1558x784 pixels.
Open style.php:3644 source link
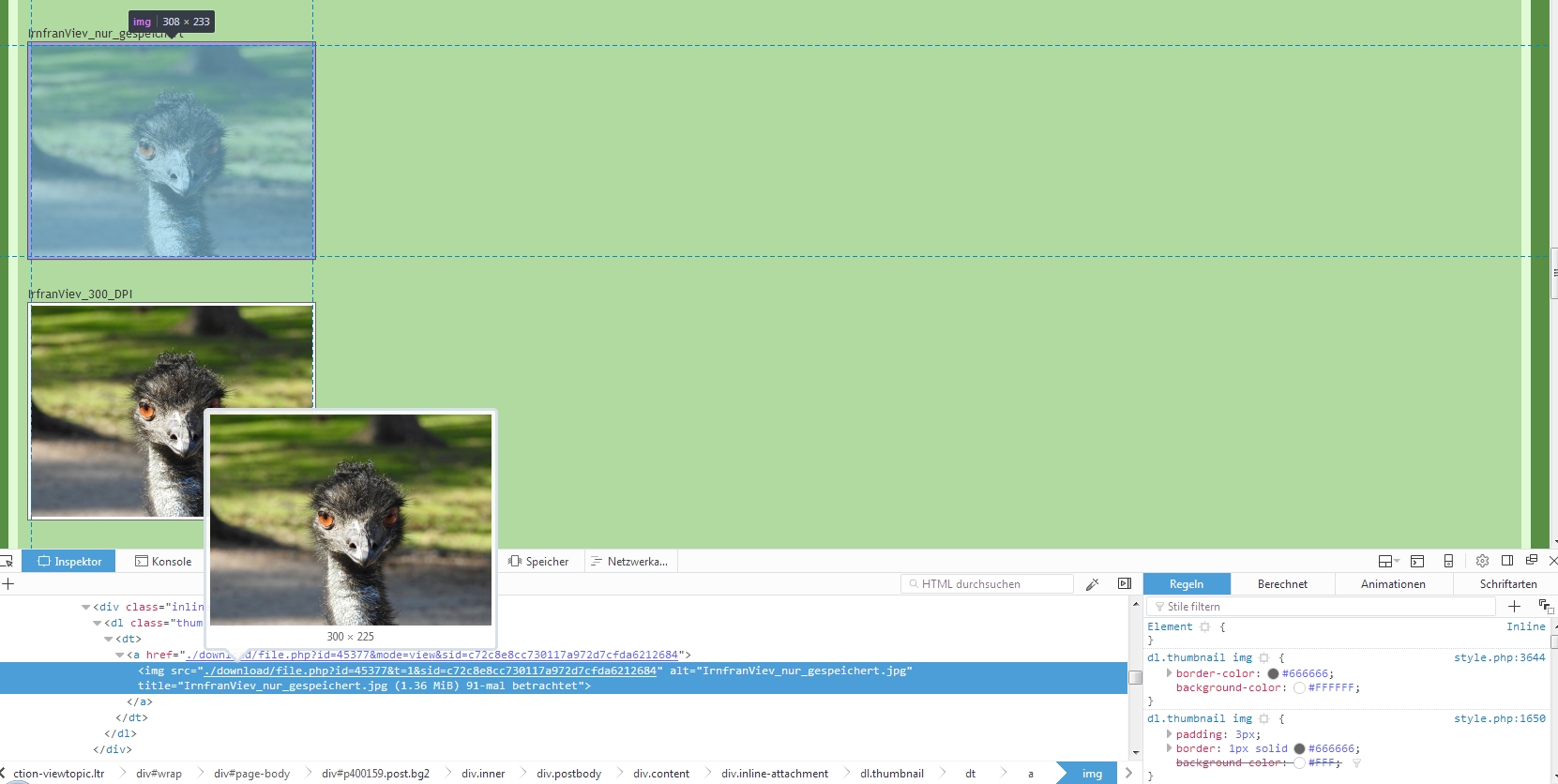point(1499,658)
